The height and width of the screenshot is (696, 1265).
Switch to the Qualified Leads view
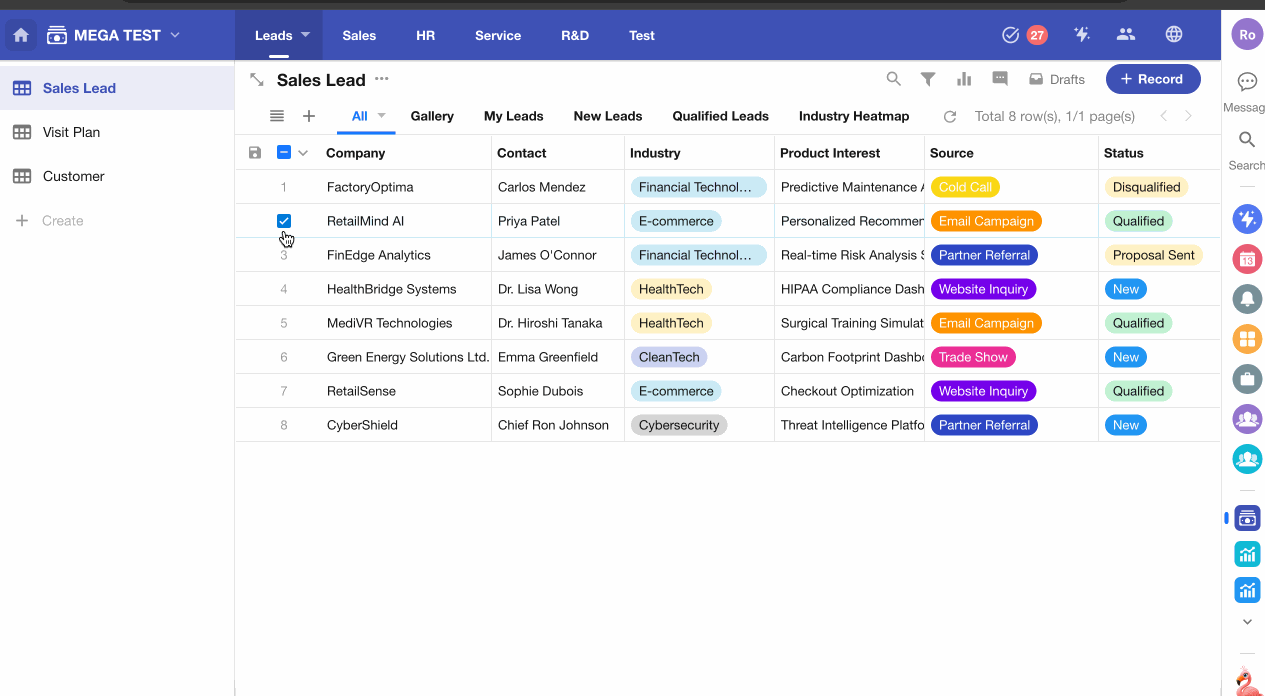tap(720, 116)
